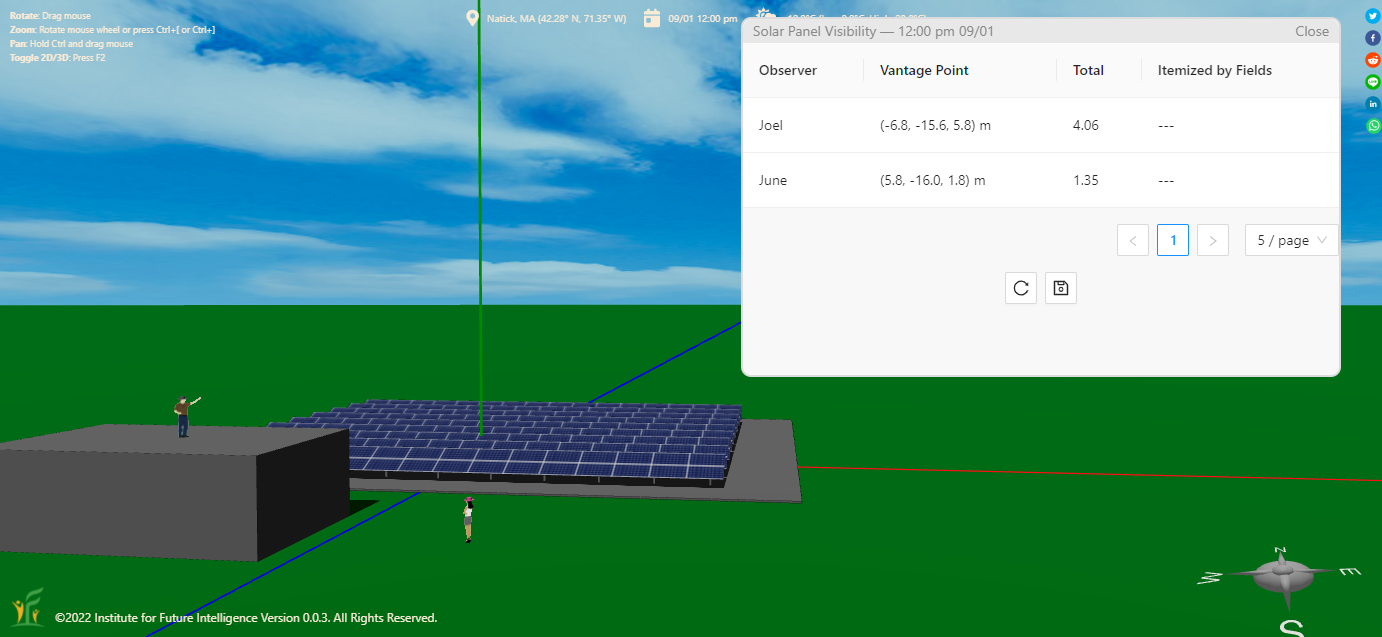This screenshot has height=637, width=1382.
Task: Click the Institute for Future Intelligence logo
Action: pos(27,607)
